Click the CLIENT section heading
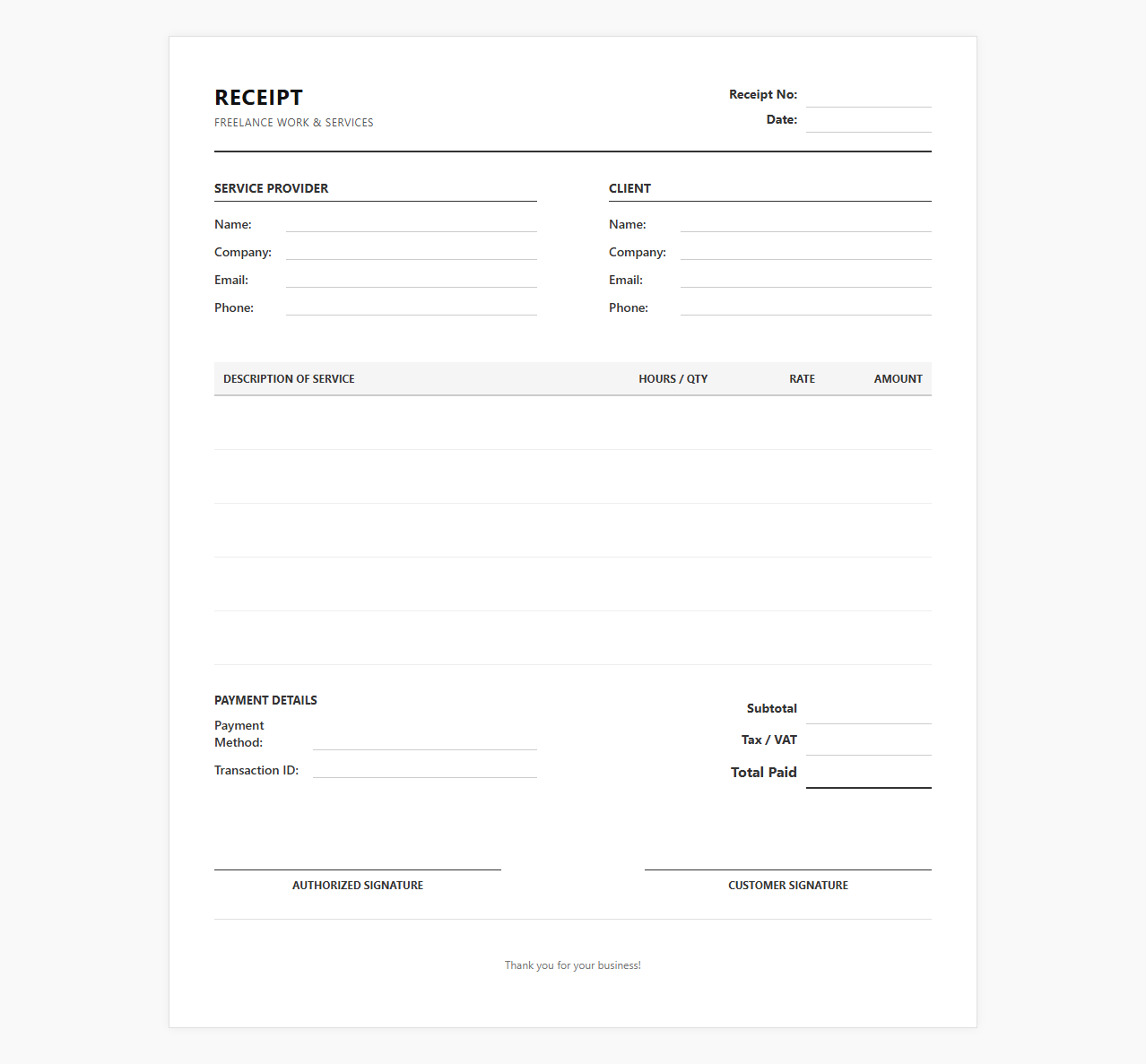This screenshot has width=1146, height=1064. coord(629,188)
